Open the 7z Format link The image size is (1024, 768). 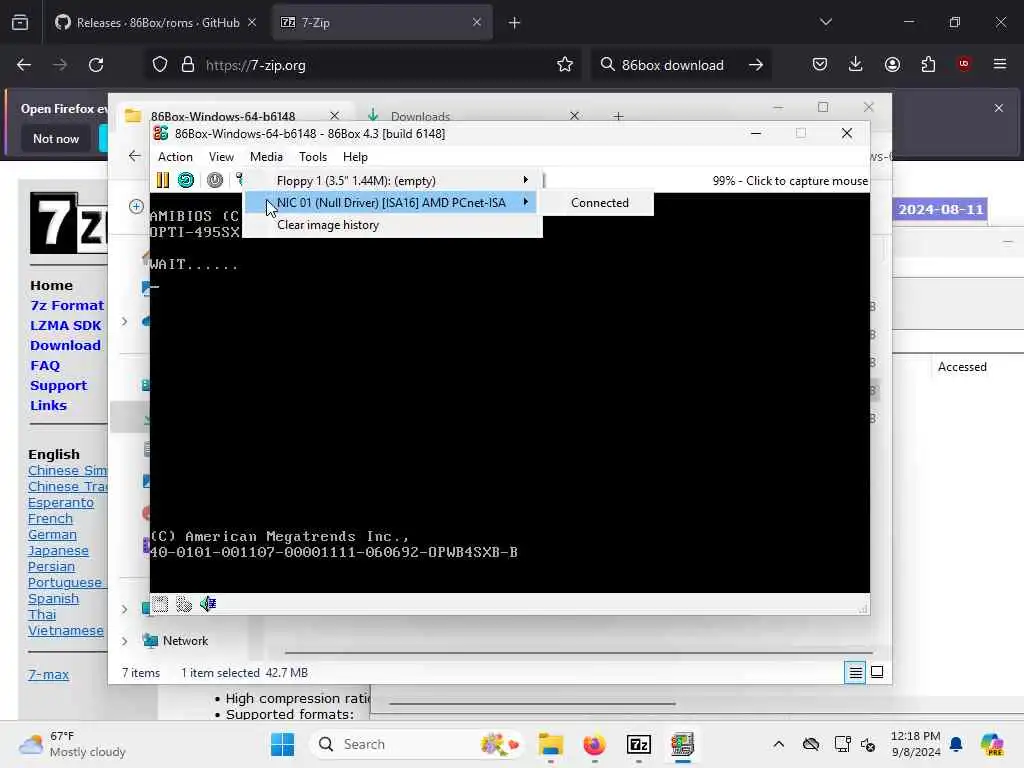(67, 306)
